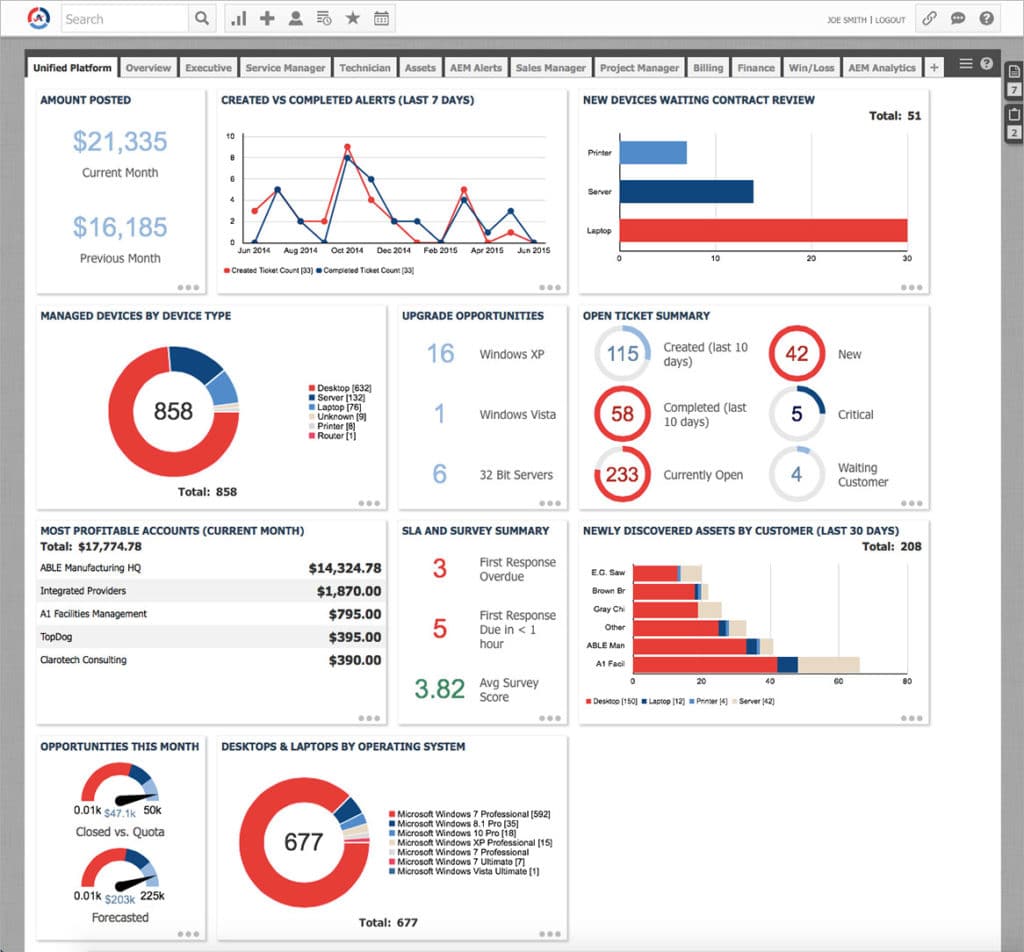This screenshot has height=952, width=1024.
Task: Open the Upgrade Opportunities widget options dots
Action: 550,503
